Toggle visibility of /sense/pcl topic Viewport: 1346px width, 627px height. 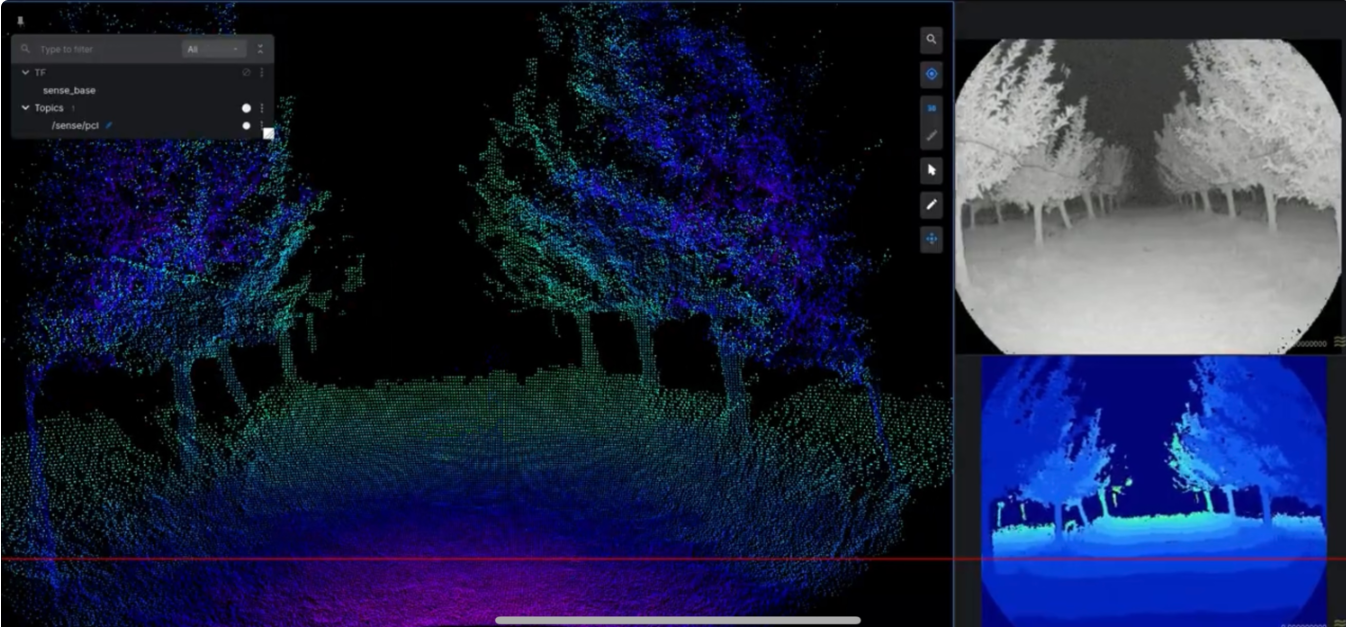pos(246,126)
